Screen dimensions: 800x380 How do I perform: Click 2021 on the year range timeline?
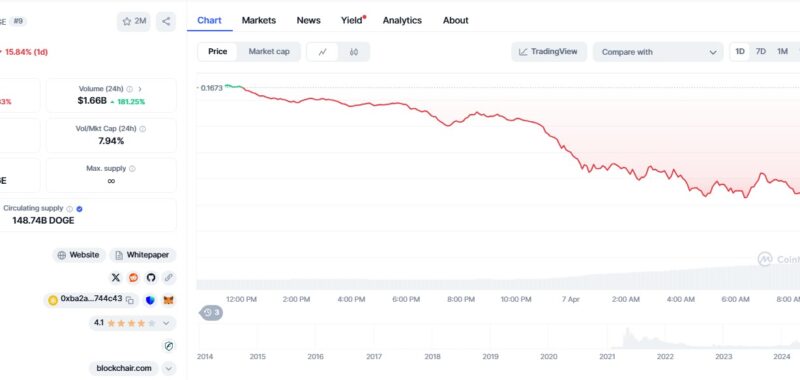click(x=607, y=357)
